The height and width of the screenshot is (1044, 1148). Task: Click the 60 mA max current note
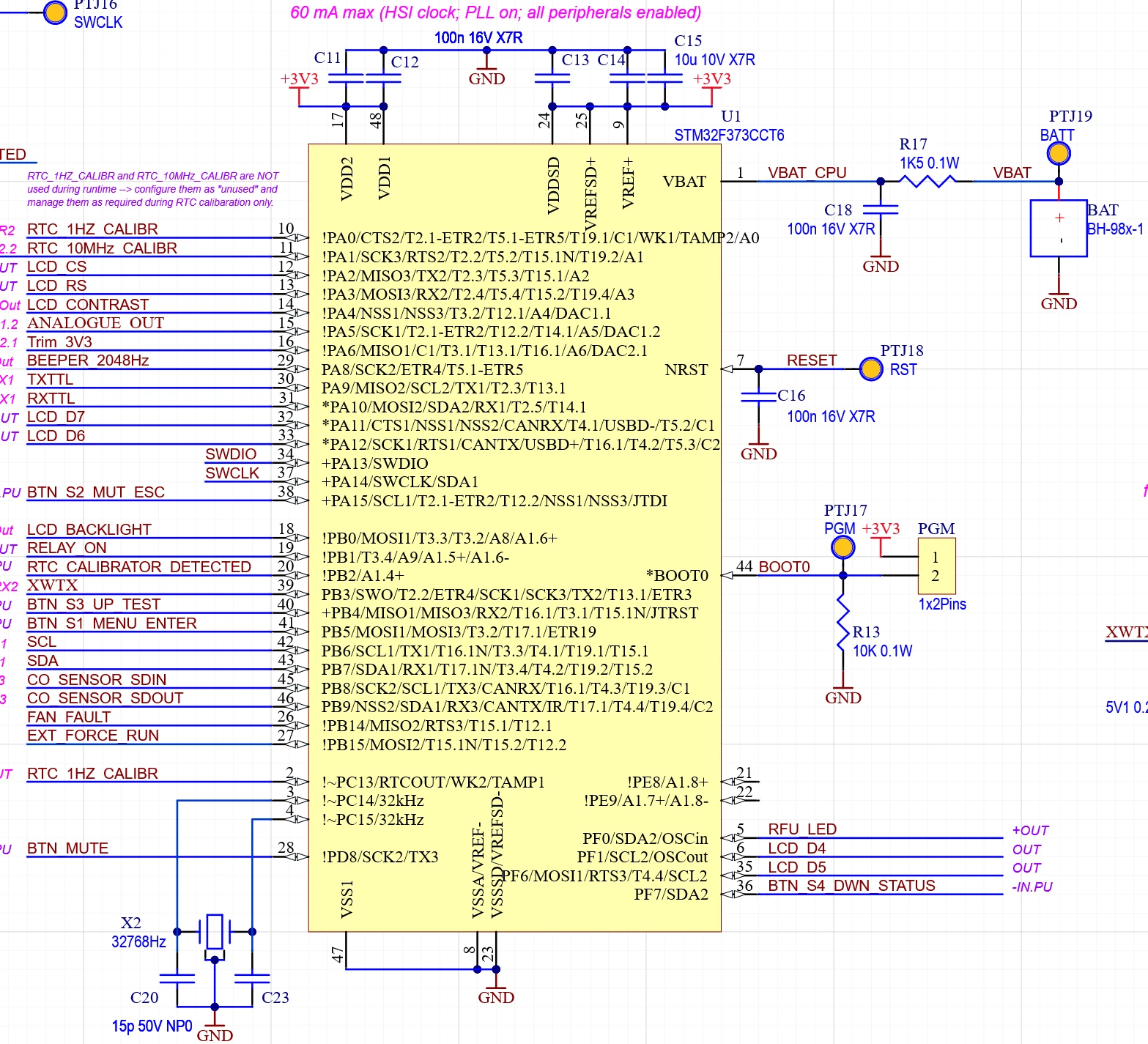(496, 12)
